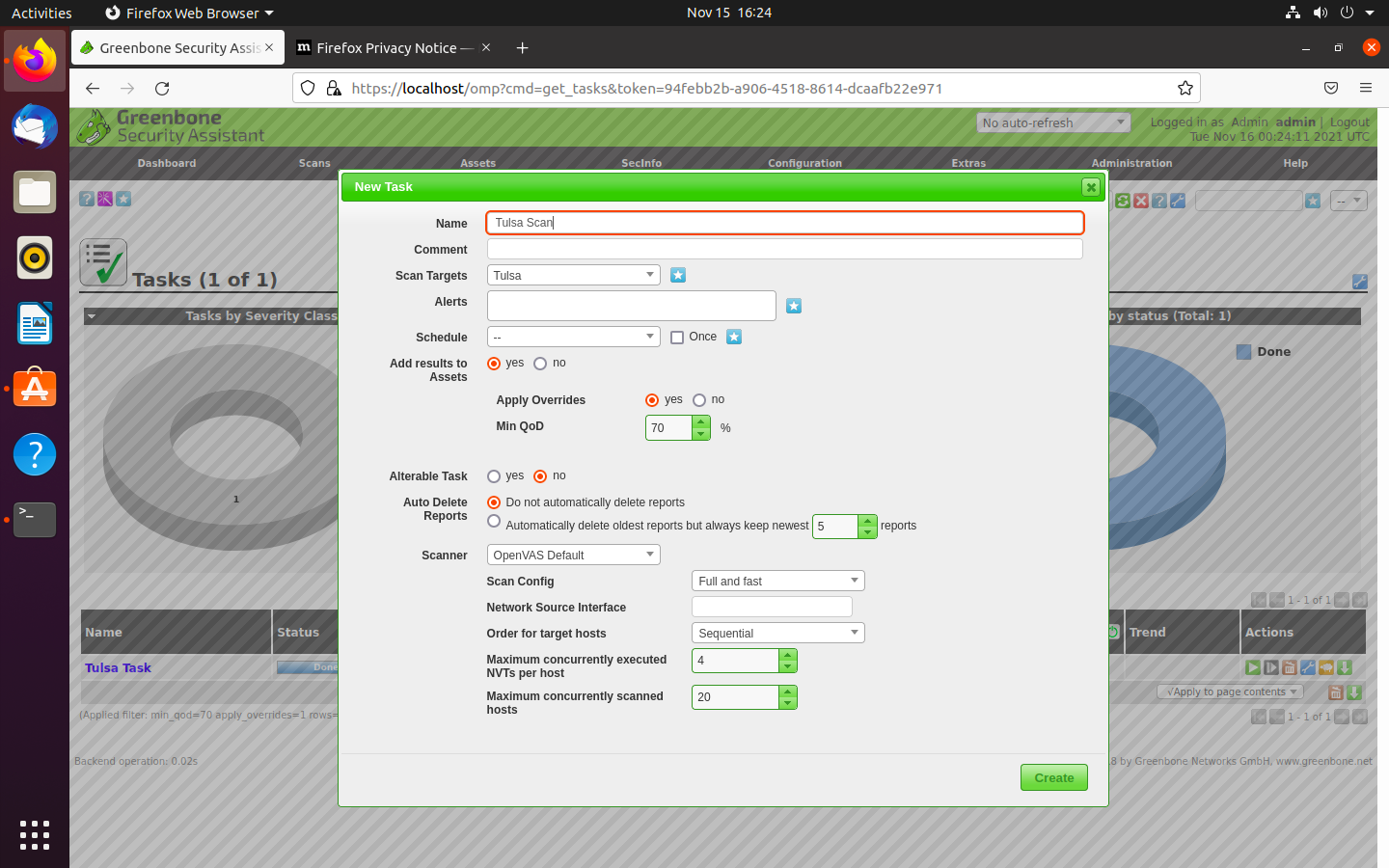This screenshot has width=1389, height=868.
Task: Create a new target with the star icon
Action: (678, 275)
